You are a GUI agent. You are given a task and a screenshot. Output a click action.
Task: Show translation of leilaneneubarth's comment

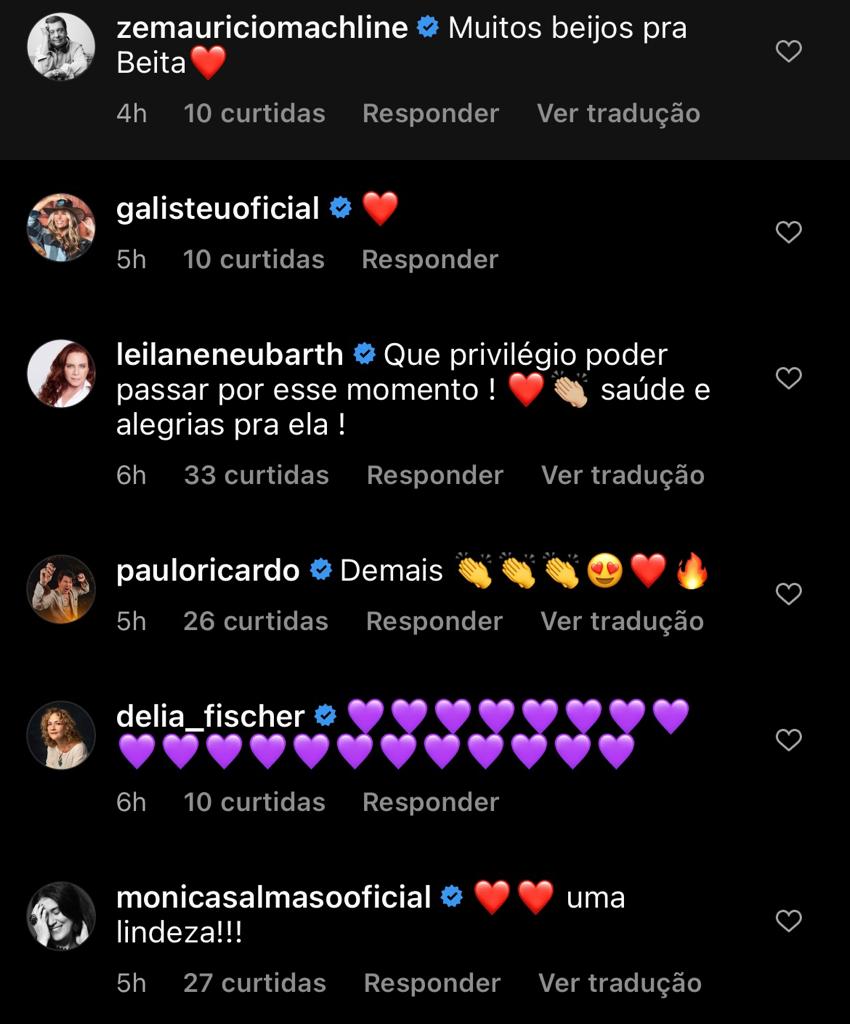click(x=623, y=475)
